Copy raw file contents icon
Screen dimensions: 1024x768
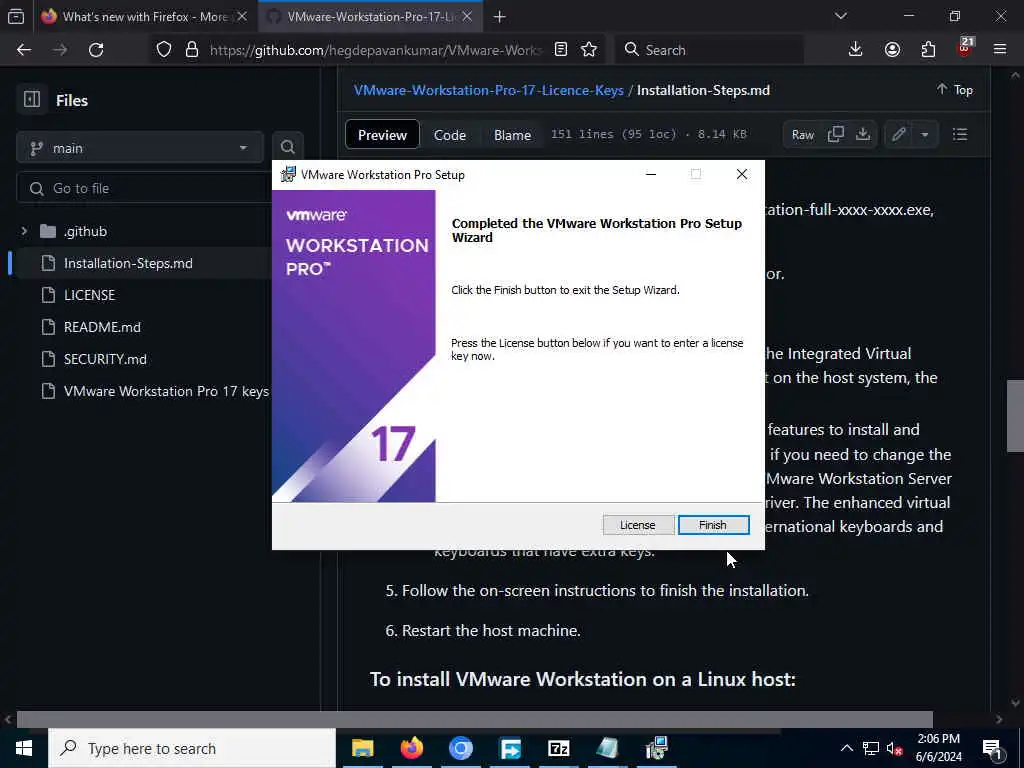pyautogui.click(x=836, y=135)
